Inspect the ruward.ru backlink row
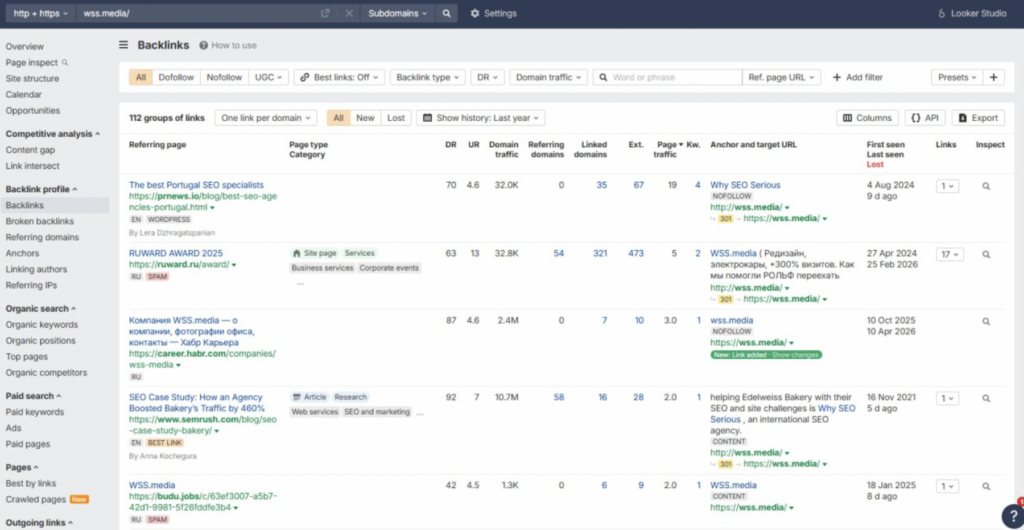This screenshot has height=530, width=1024. [985, 254]
